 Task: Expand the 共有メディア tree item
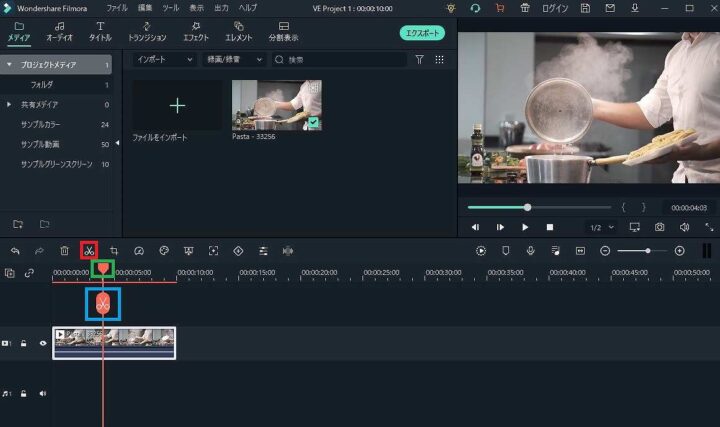click(10, 104)
